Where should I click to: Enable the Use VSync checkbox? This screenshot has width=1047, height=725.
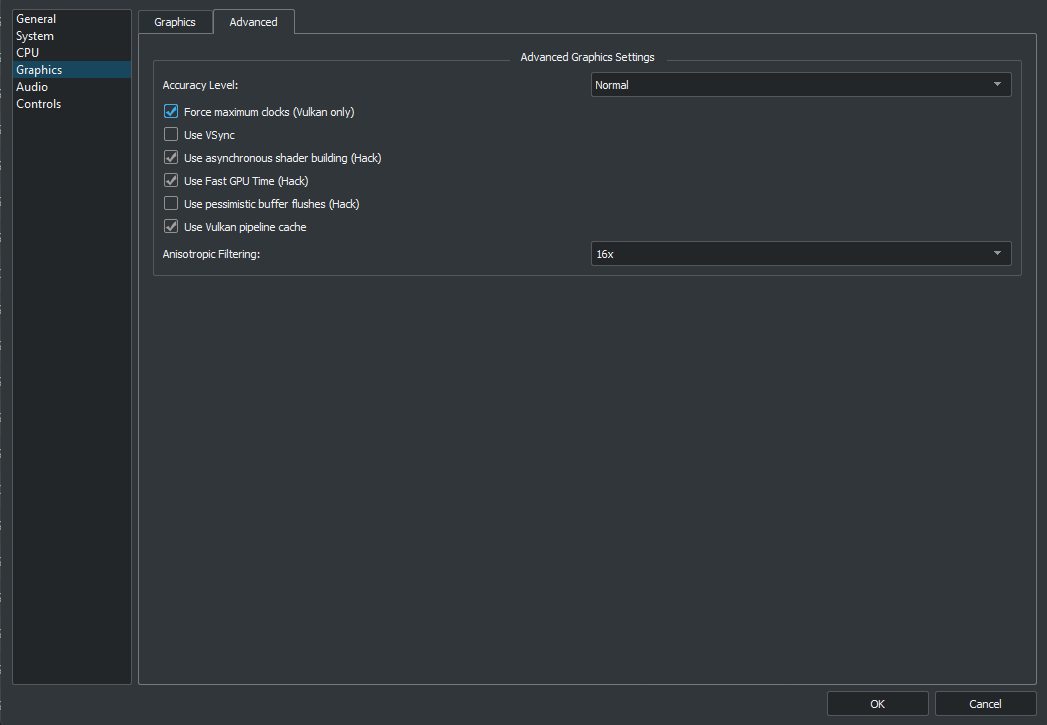pyautogui.click(x=171, y=135)
